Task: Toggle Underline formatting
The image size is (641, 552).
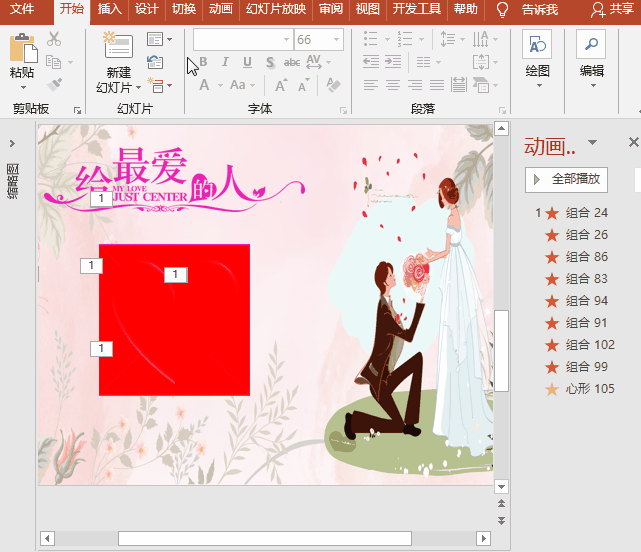Action: click(x=247, y=62)
